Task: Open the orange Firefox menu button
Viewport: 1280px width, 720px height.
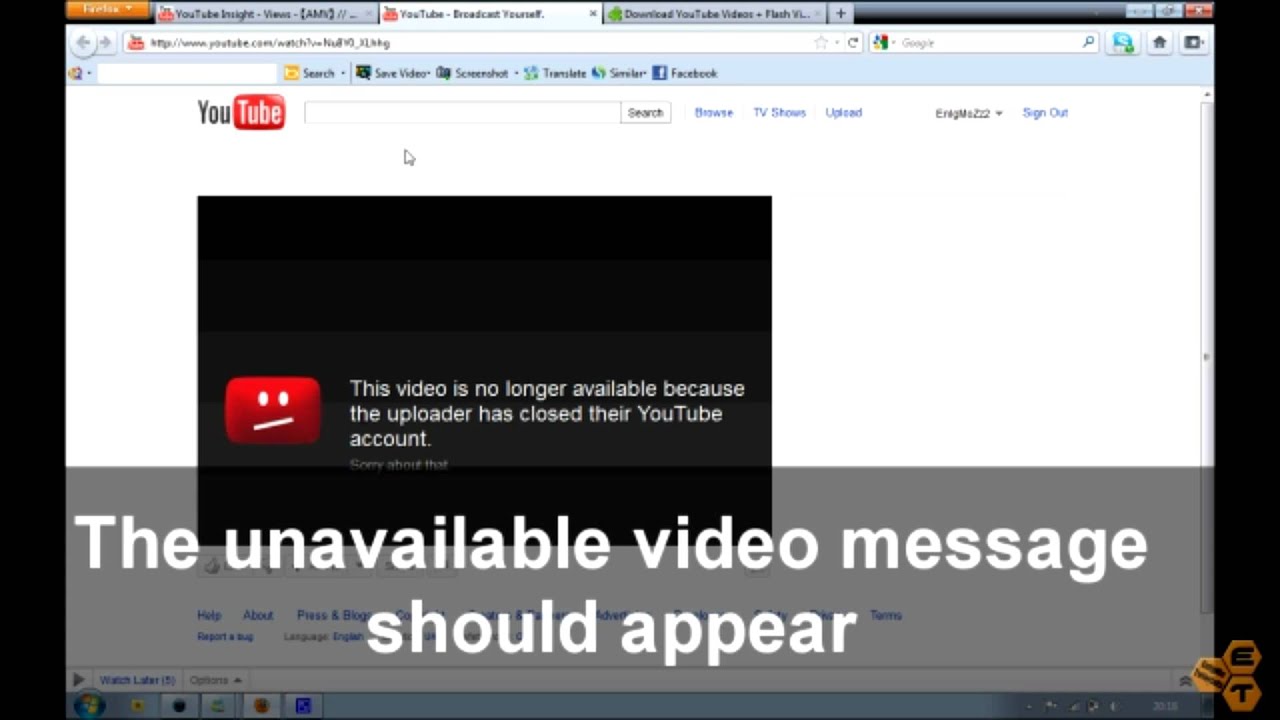Action: [x=108, y=10]
